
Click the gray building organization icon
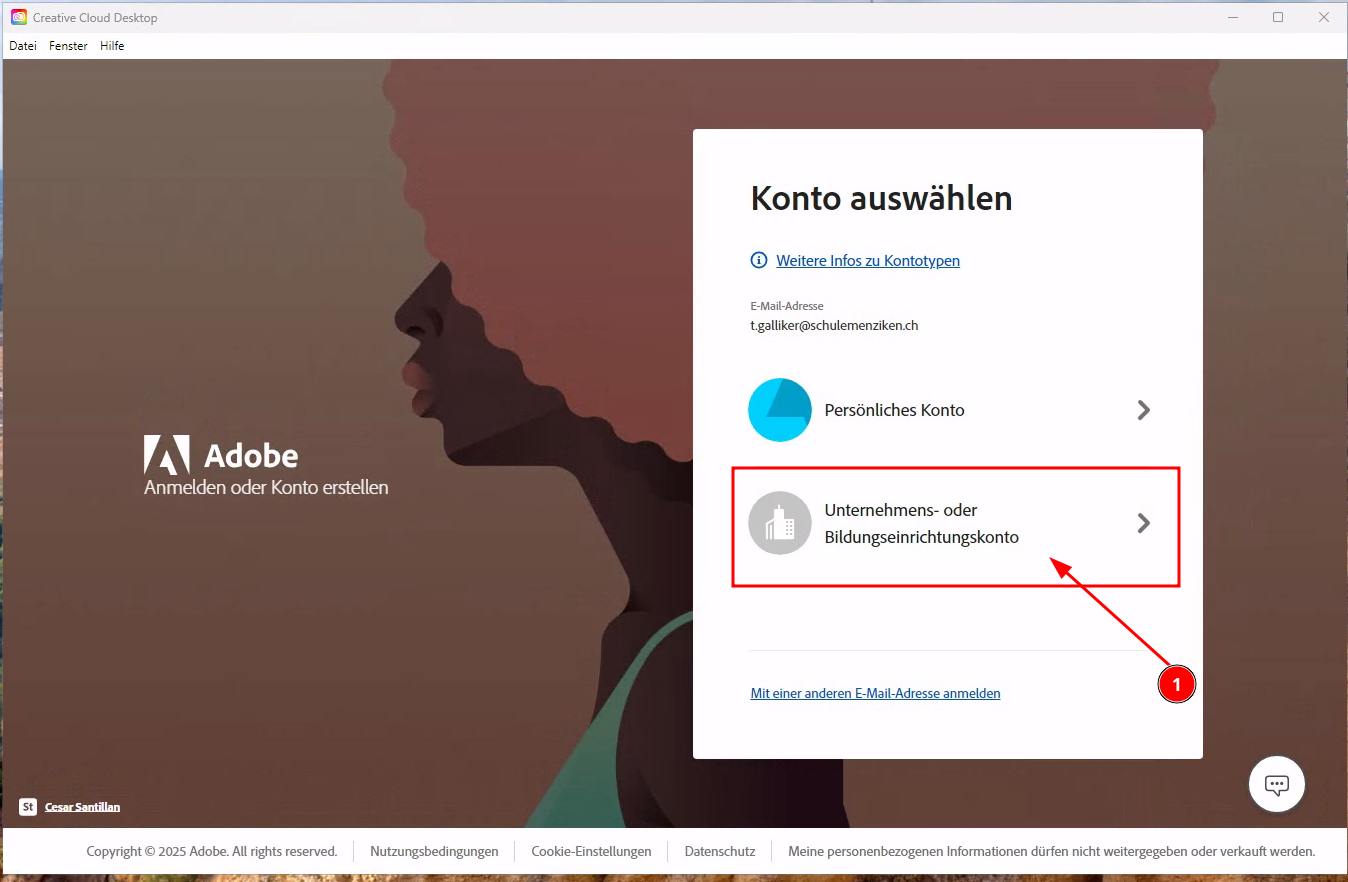(x=779, y=523)
